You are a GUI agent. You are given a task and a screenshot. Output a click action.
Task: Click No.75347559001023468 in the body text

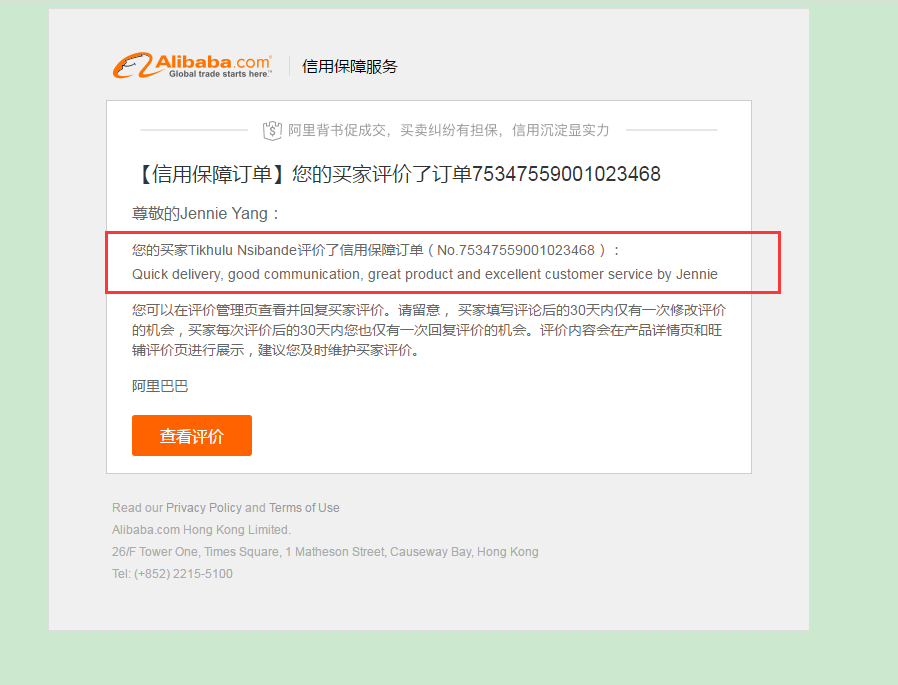(x=516, y=250)
